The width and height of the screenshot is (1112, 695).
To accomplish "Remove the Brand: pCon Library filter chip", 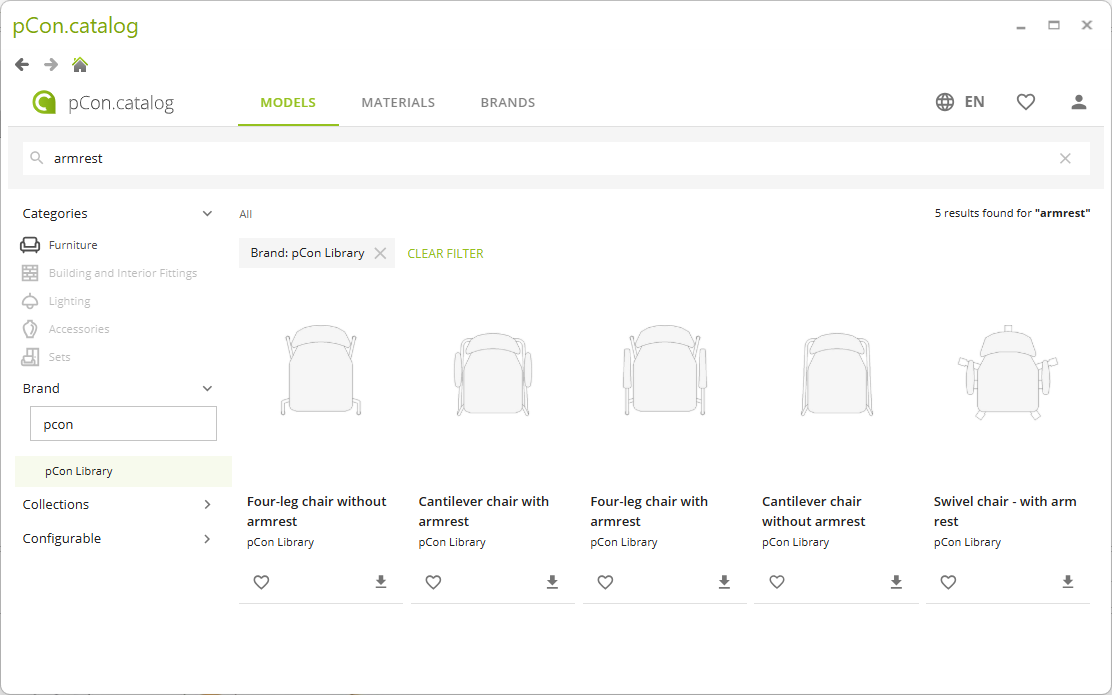I will coord(380,253).
